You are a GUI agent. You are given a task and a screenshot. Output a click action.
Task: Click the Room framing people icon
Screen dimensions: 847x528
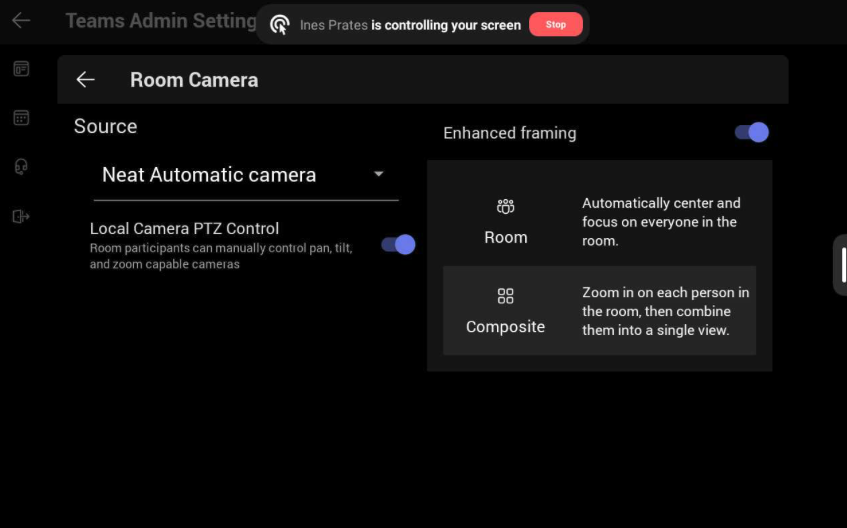pos(505,207)
